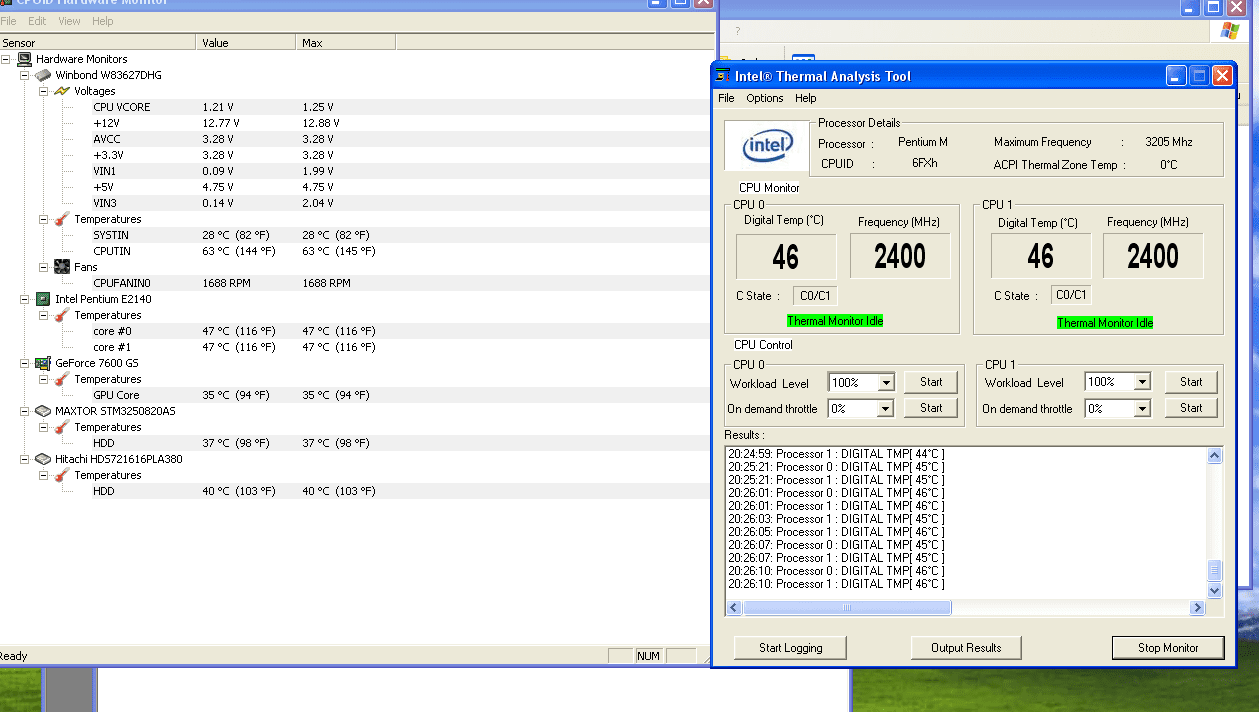Collapse the Hitachi HDS721616PLA380 node
Screen dimensions: 1259x712
(x=25, y=459)
